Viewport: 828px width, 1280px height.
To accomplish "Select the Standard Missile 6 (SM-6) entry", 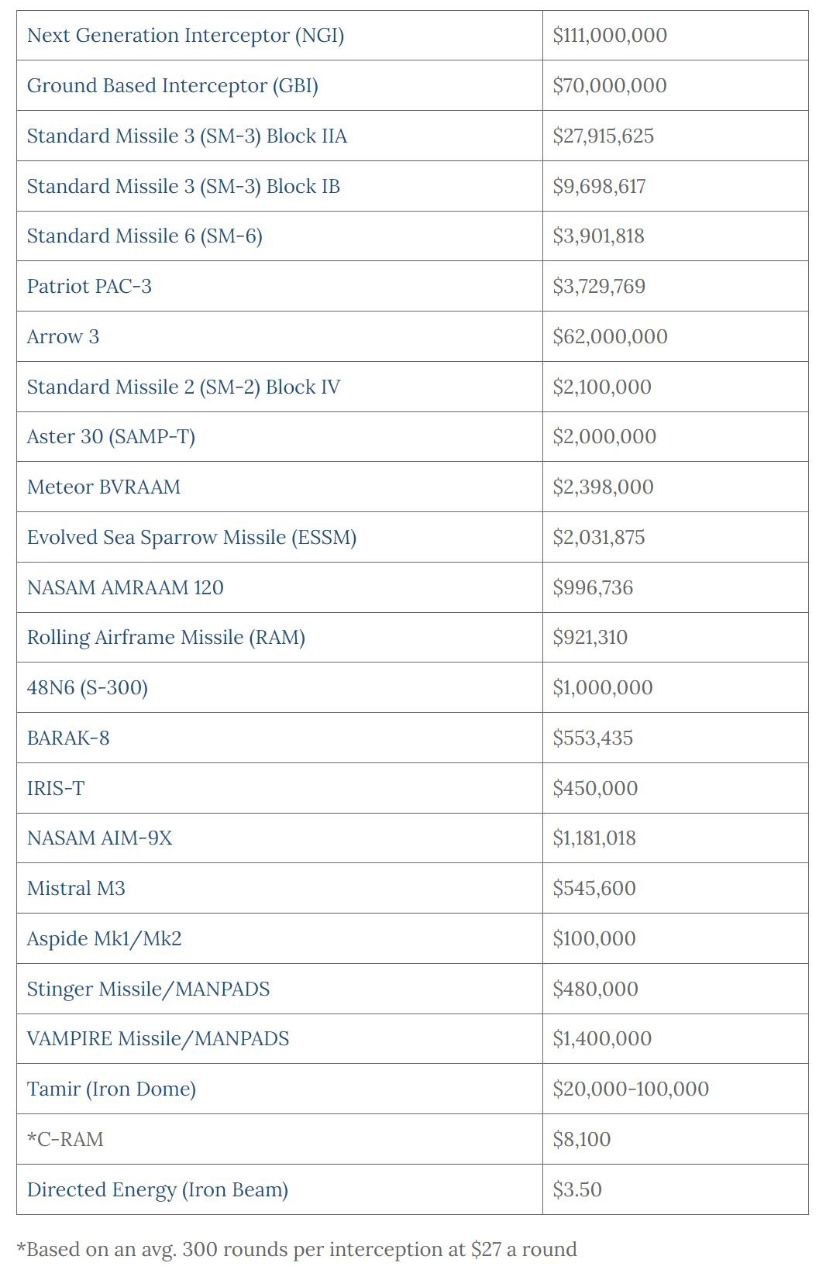I will [144, 236].
